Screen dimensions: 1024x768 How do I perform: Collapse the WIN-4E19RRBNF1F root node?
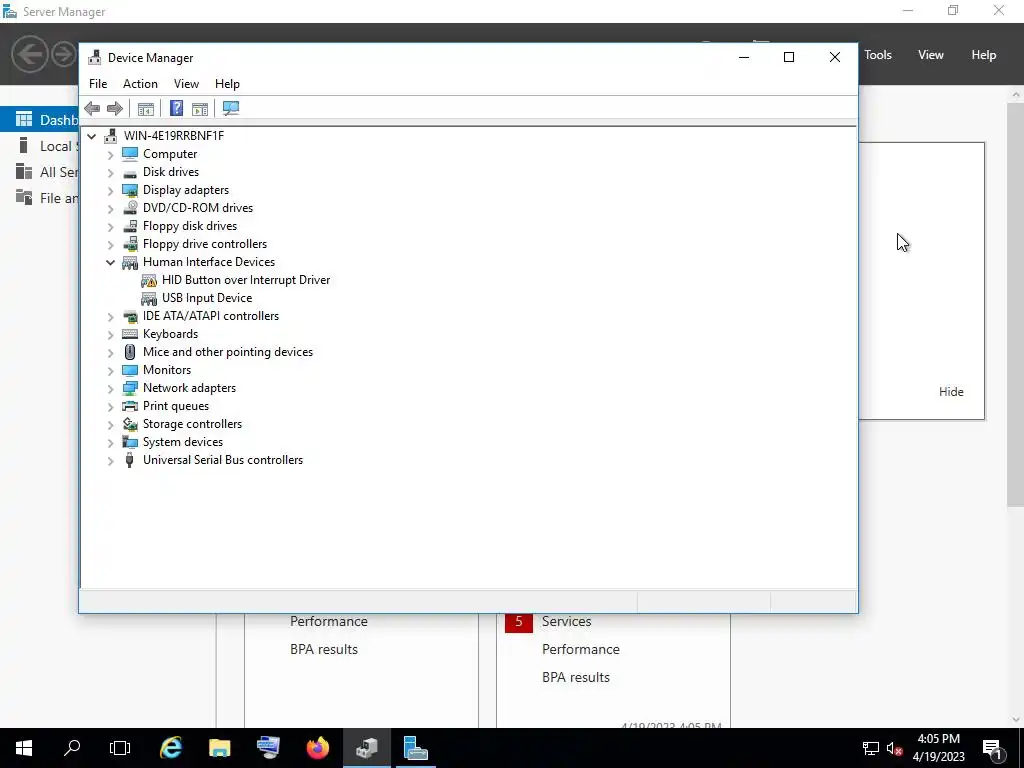tap(91, 136)
